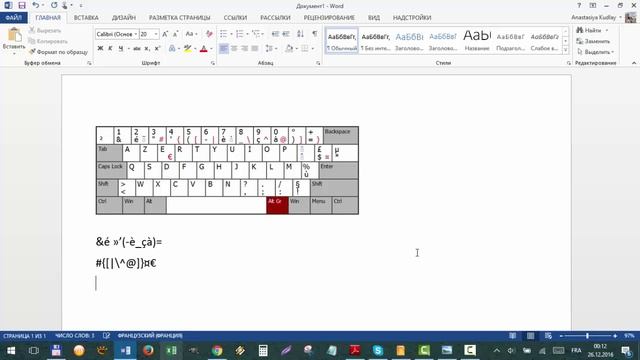The image size is (640, 360).
Task: Click the French language status indicator
Action: (150, 336)
